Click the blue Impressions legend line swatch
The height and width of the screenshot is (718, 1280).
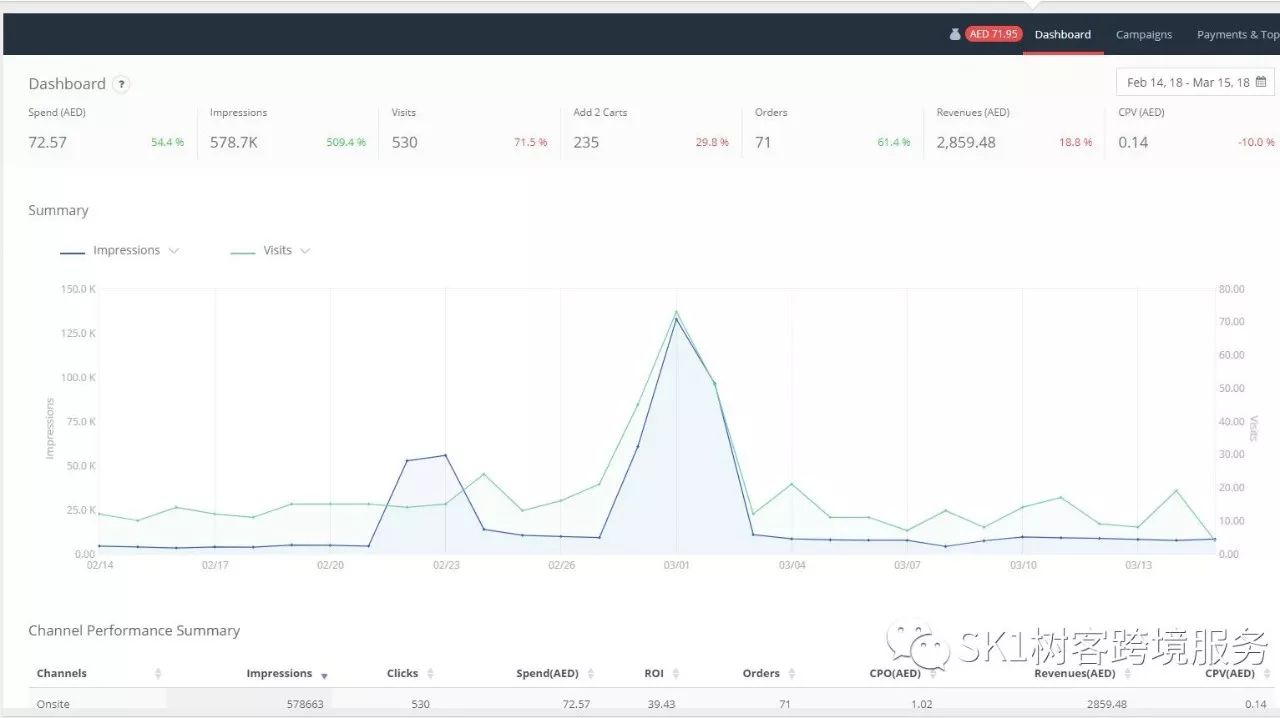(x=72, y=252)
